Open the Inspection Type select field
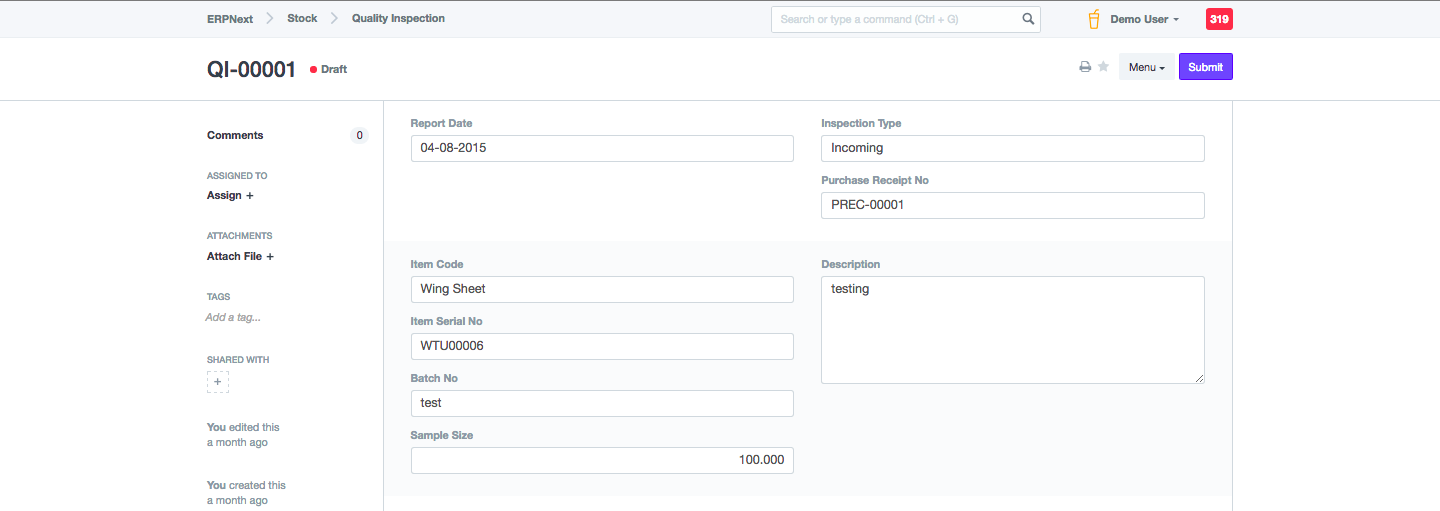 pos(1012,148)
